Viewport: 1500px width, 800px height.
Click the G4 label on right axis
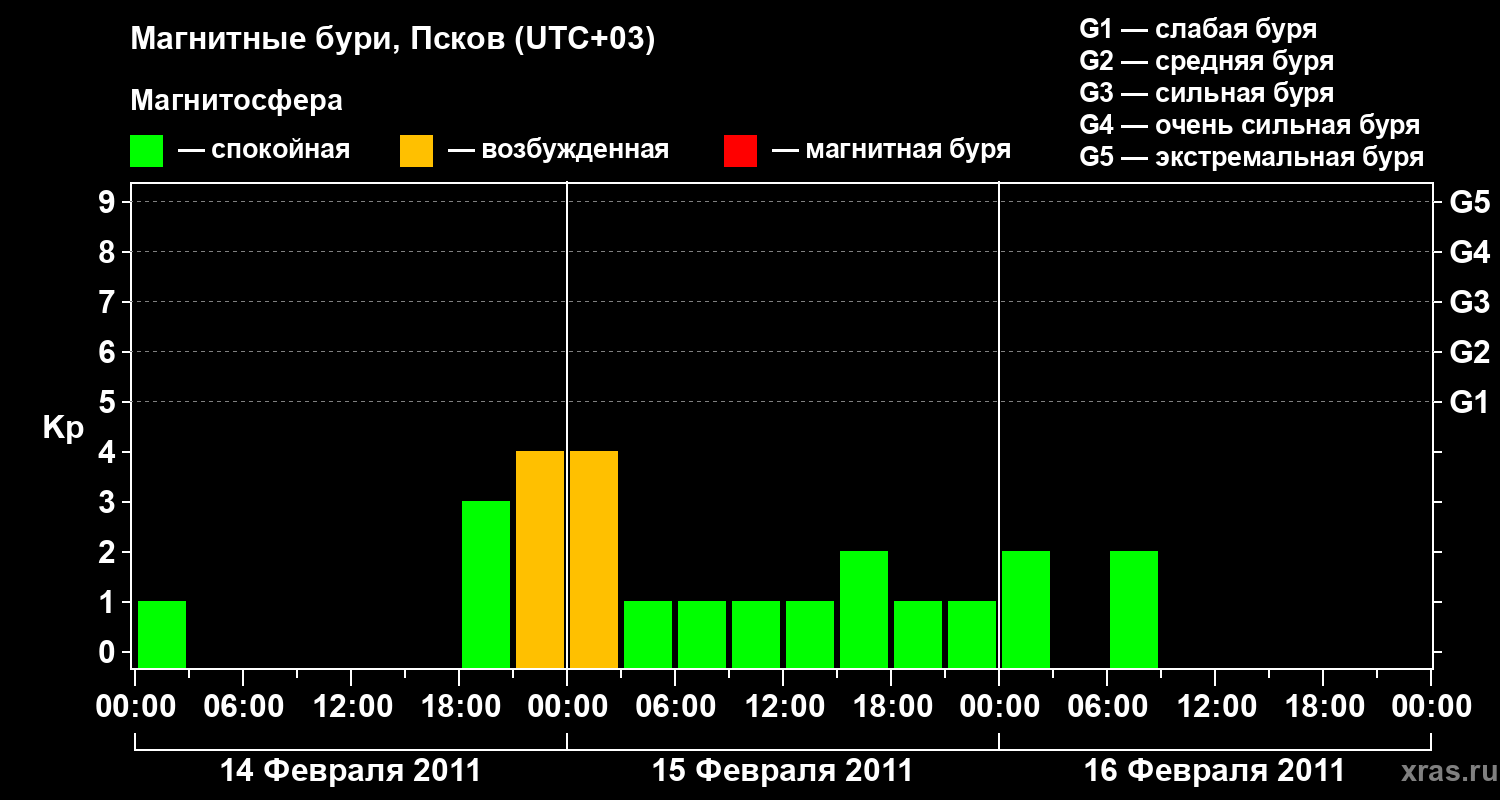tap(1469, 253)
